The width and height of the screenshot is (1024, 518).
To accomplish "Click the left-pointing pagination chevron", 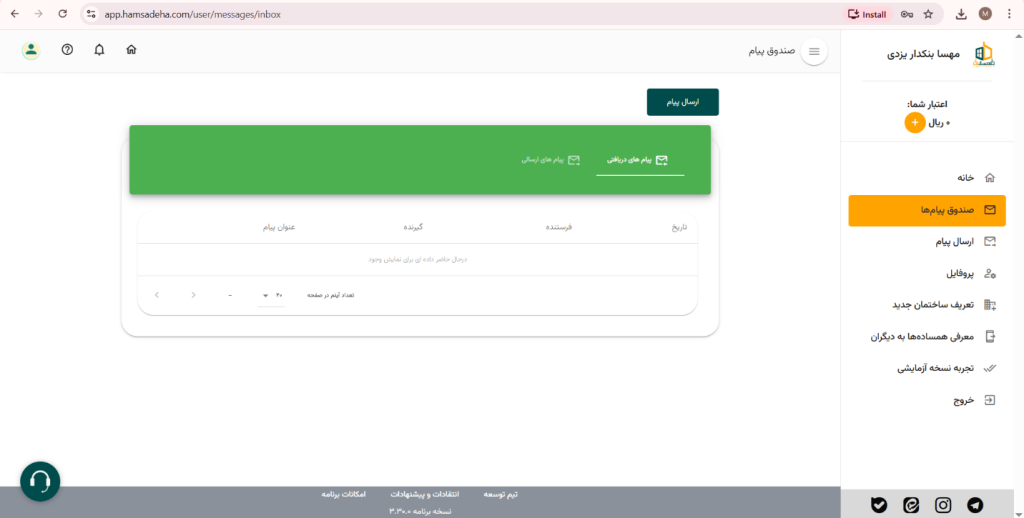I will (x=157, y=295).
